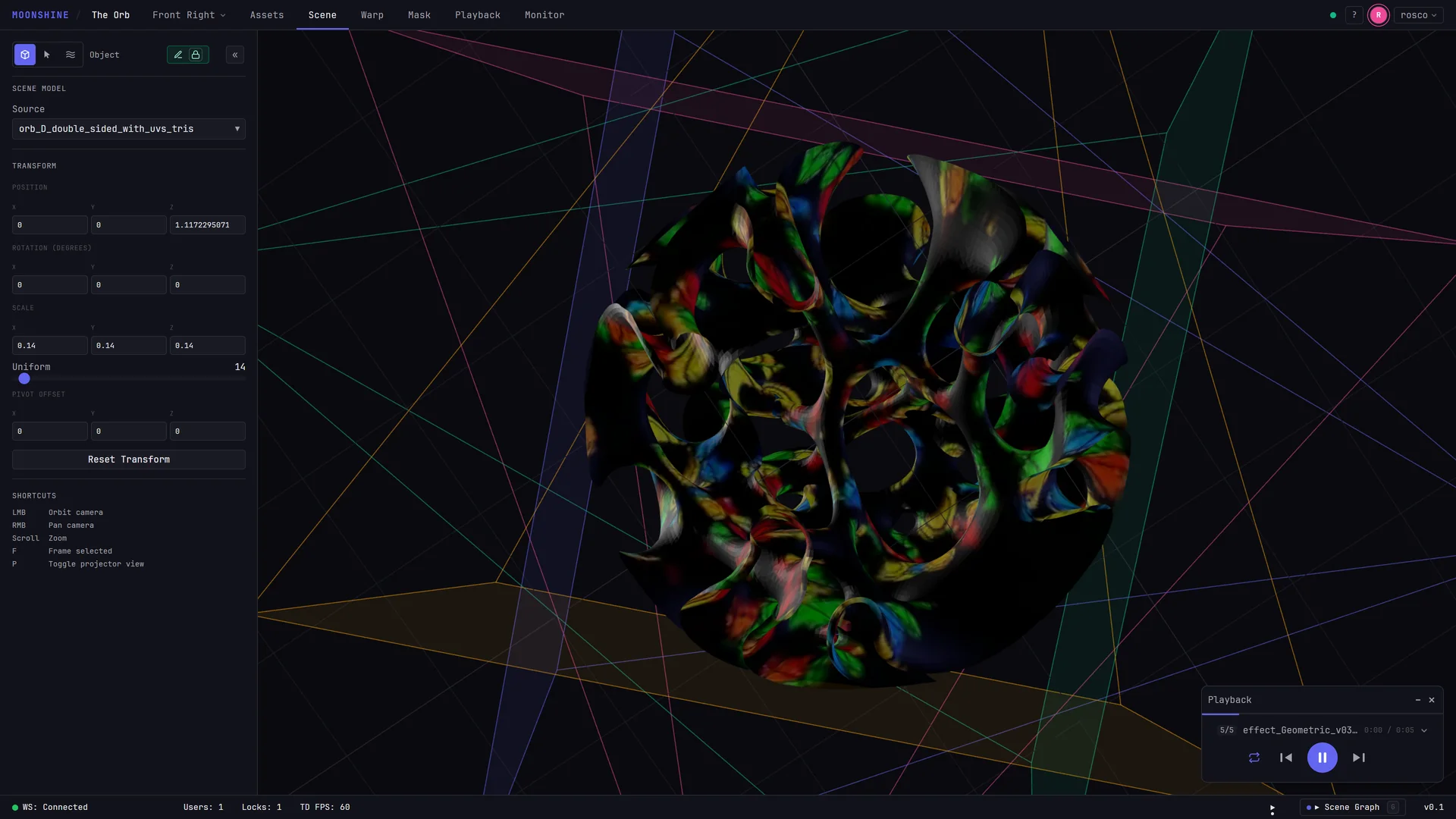Screen dimensions: 1456x819
Task: Switch to the Warp tab
Action: coord(372,15)
